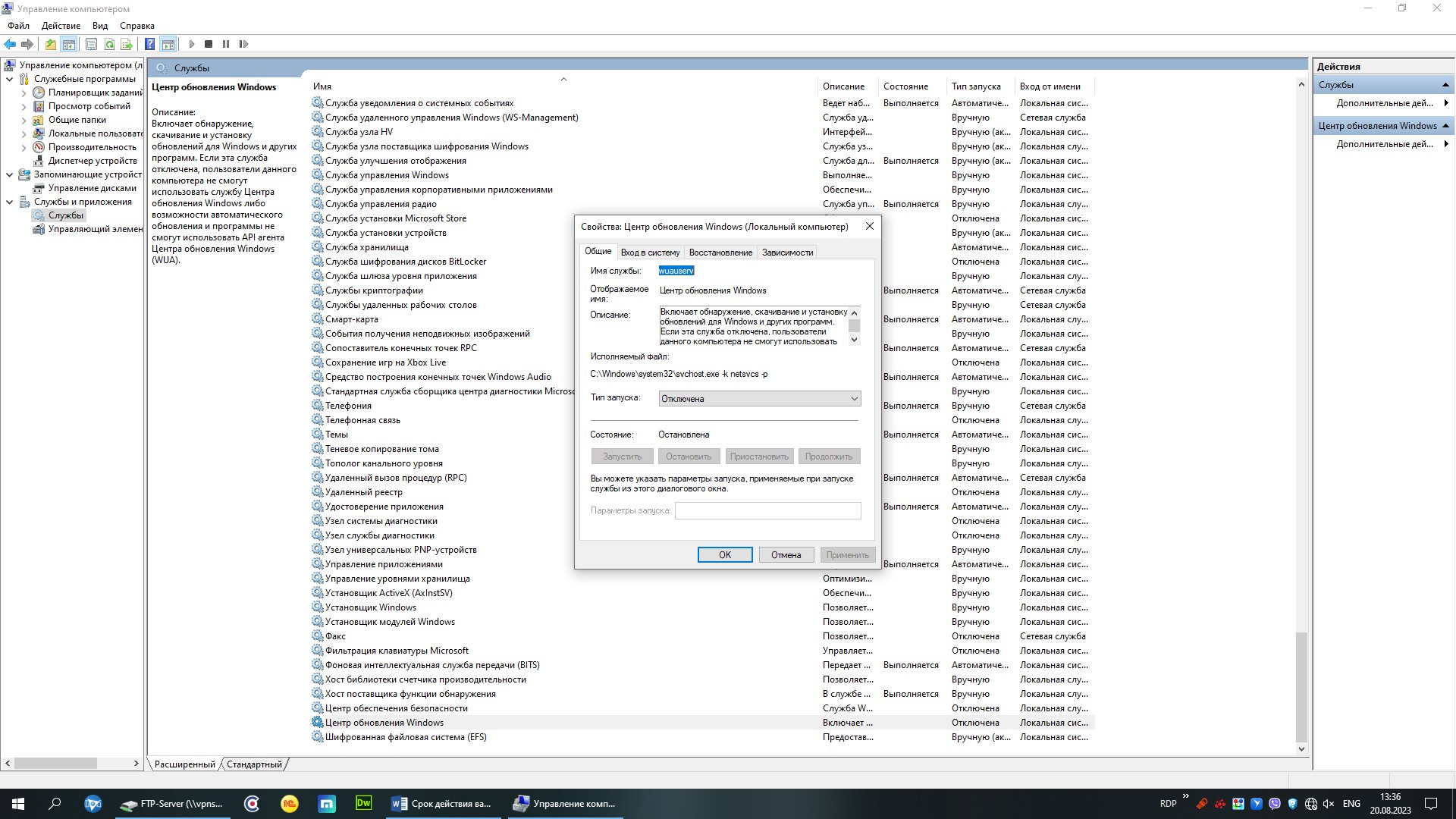Select Планировщик заданий in the tree

[x=96, y=93]
